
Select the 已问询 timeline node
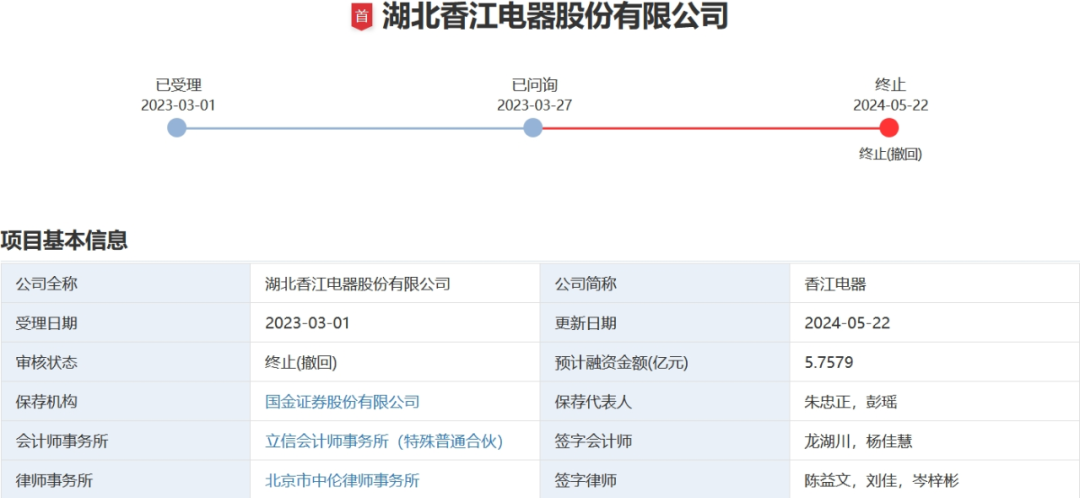tap(532, 127)
